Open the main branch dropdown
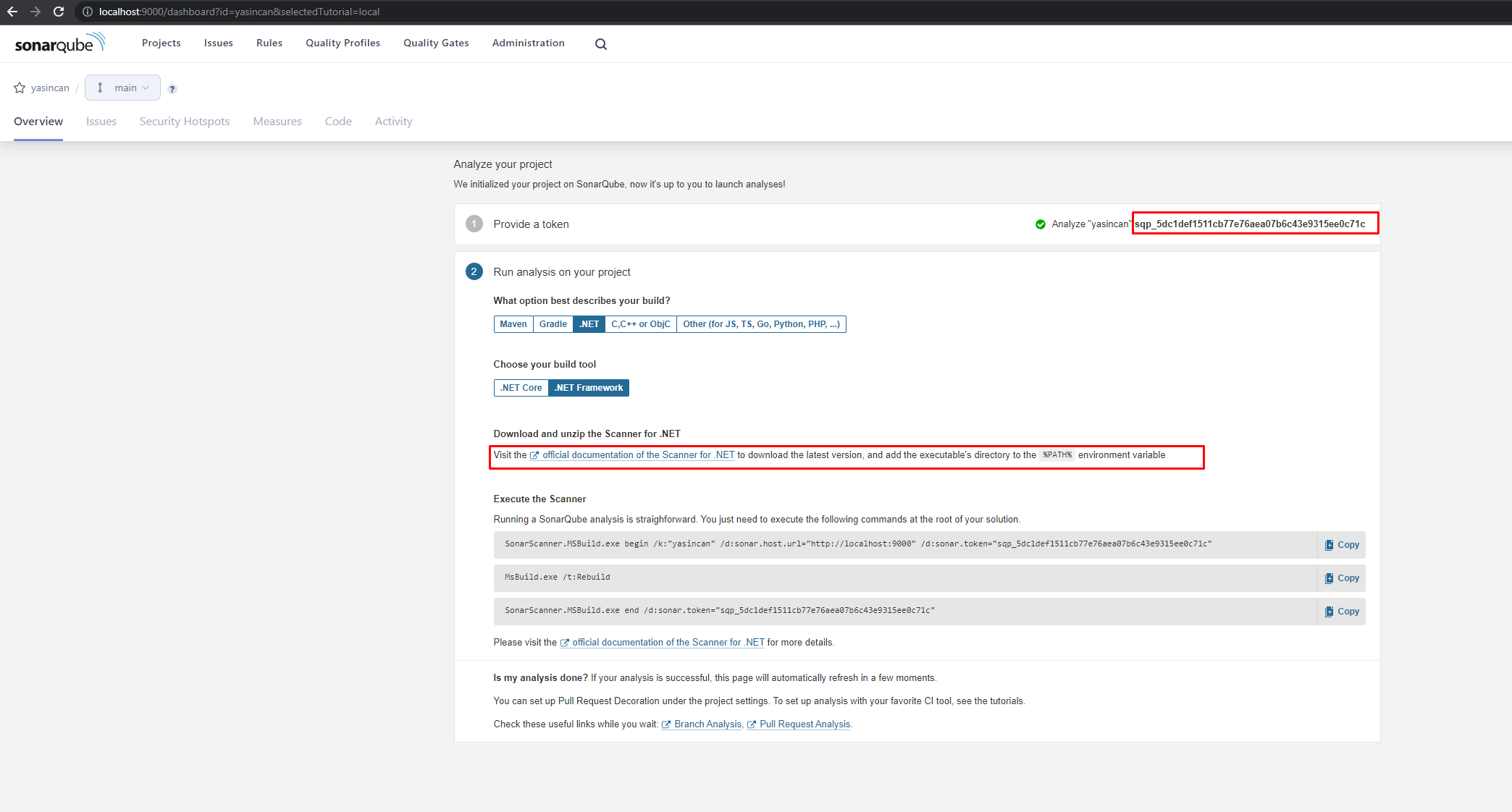This screenshot has width=1512, height=812. point(122,88)
